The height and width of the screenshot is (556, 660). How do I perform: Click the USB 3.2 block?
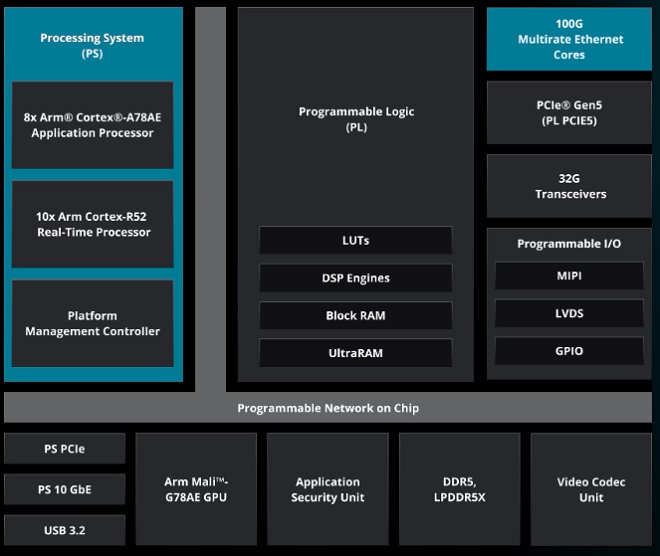pyautogui.click(x=64, y=530)
